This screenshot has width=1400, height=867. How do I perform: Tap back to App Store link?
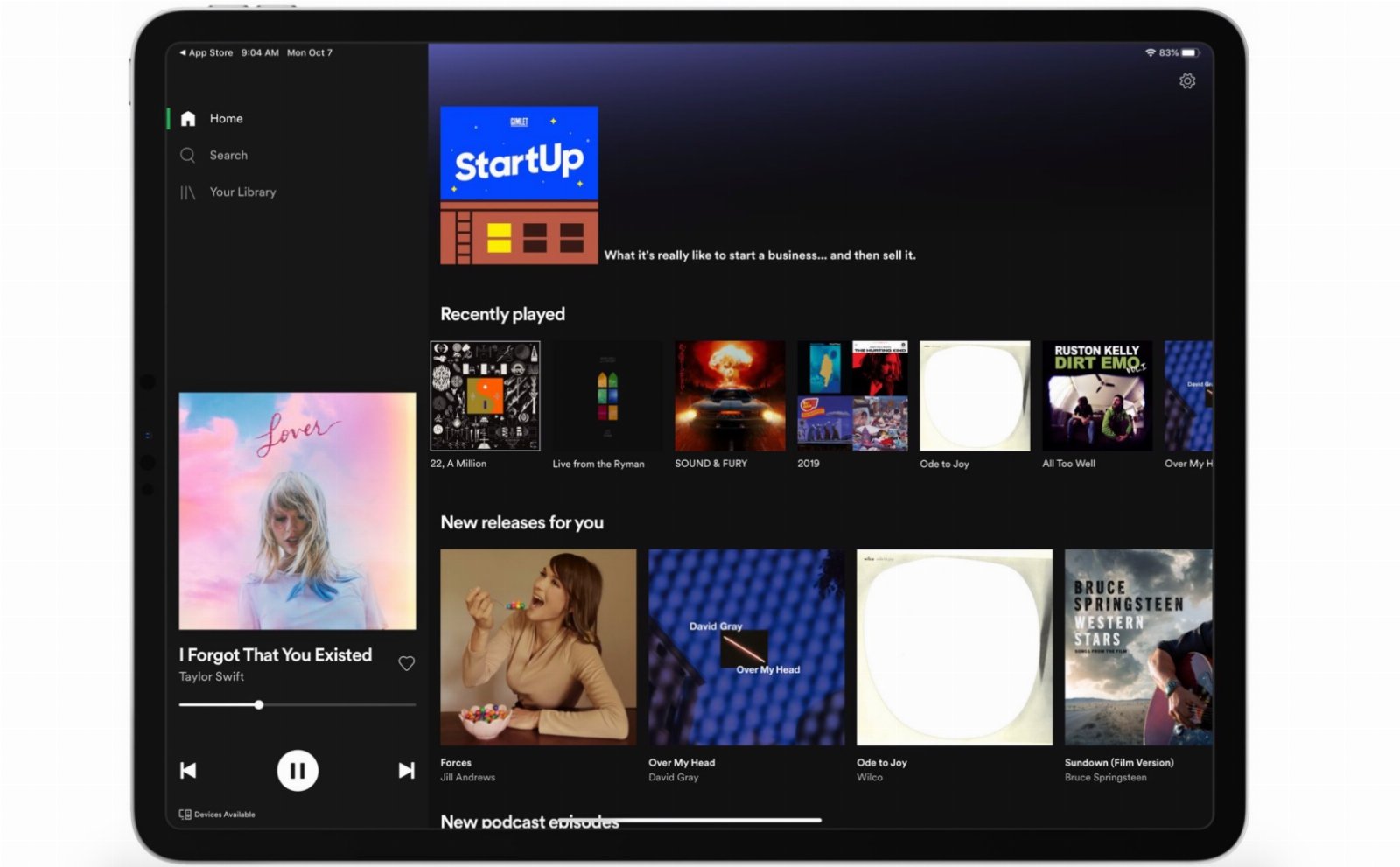tap(206, 53)
